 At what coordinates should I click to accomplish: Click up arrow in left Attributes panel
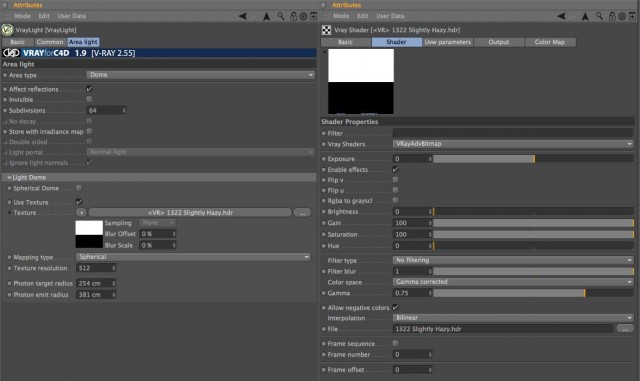(267, 16)
